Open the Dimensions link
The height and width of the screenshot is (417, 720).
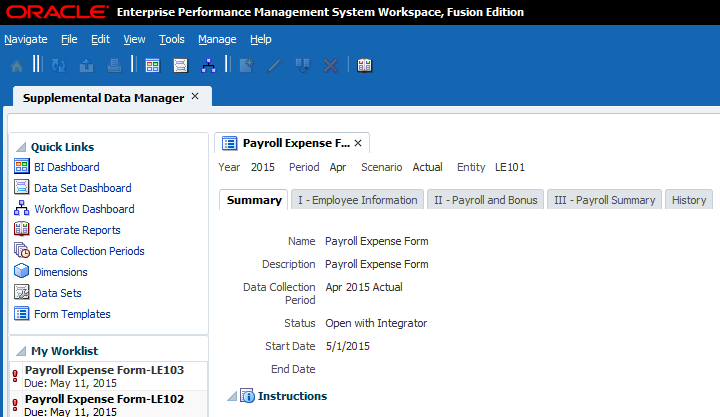point(61,272)
